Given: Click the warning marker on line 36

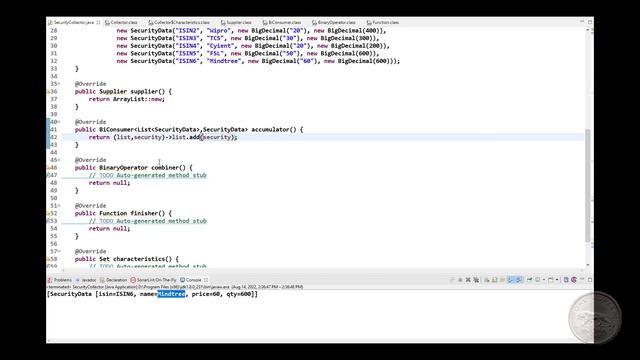Looking at the screenshot, I should coord(49,92).
